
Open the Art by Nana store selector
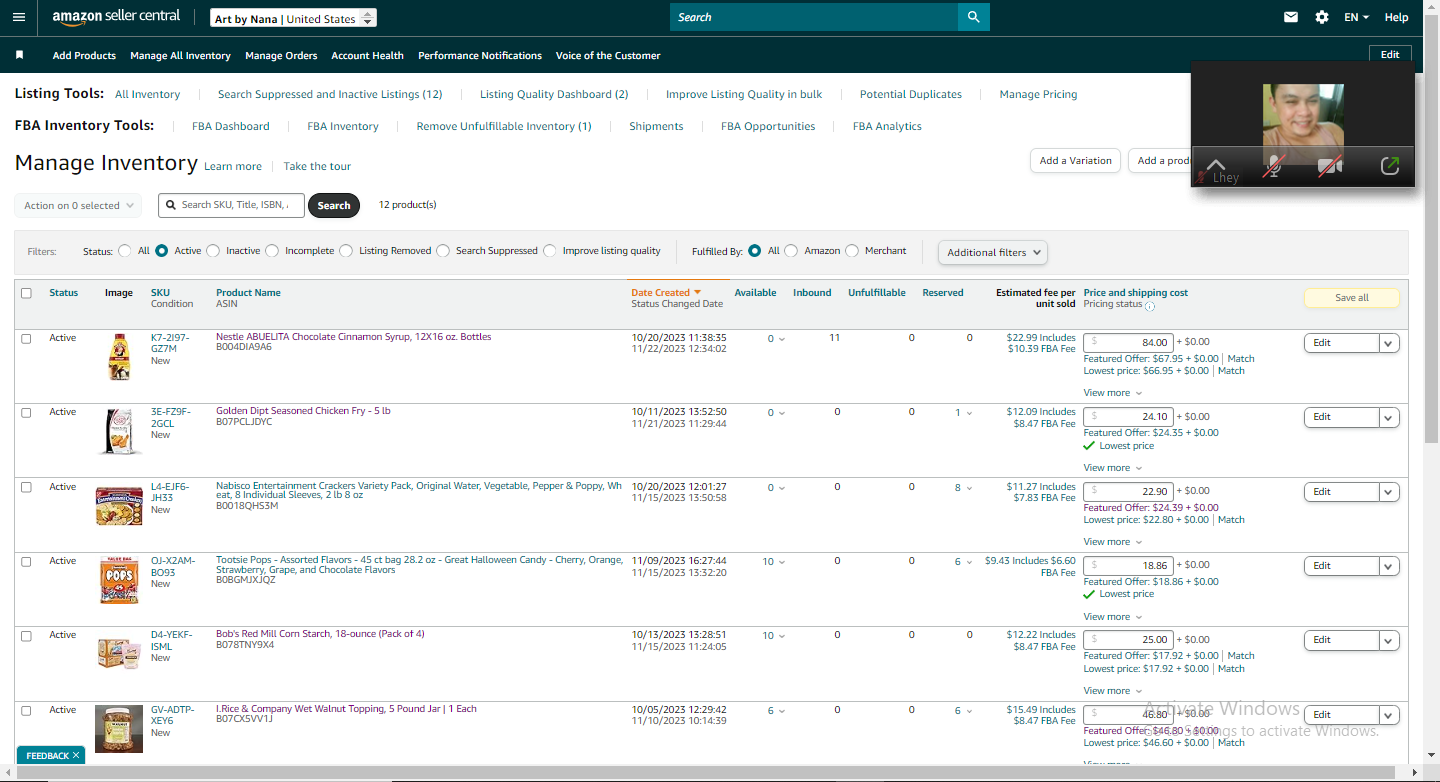294,18
